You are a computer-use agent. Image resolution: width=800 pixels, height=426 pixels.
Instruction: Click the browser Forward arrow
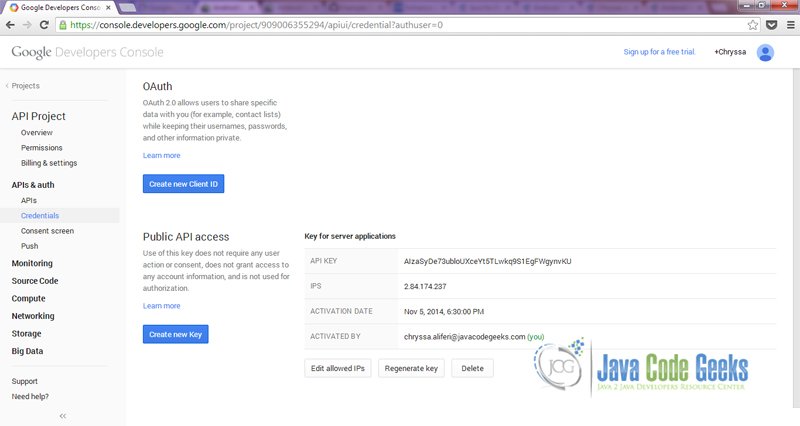(x=27, y=25)
